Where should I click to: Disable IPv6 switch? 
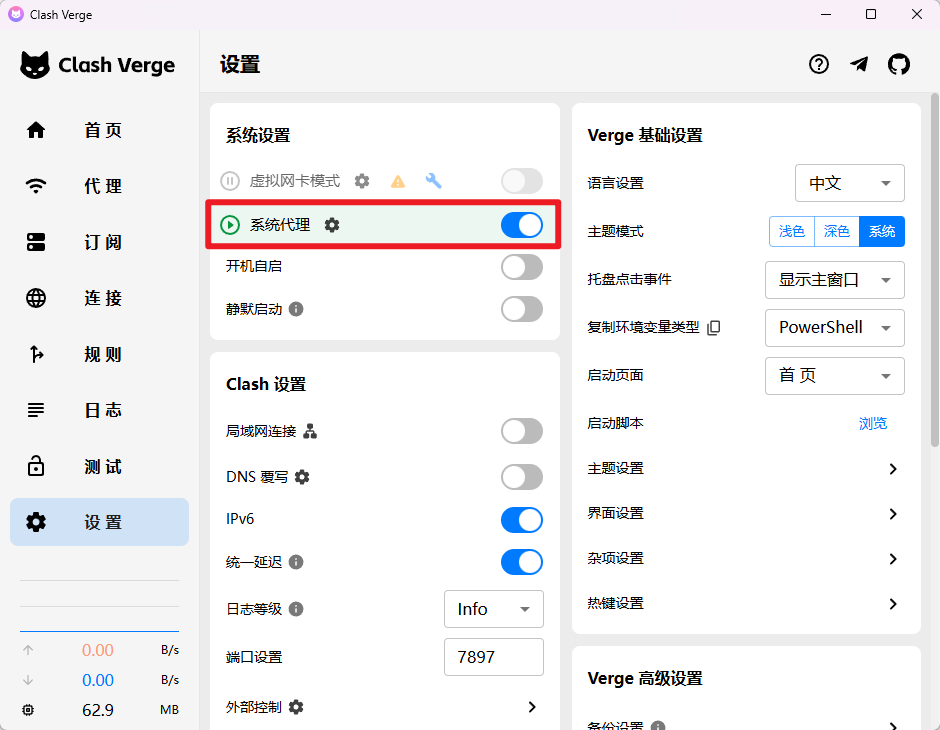pyautogui.click(x=522, y=520)
